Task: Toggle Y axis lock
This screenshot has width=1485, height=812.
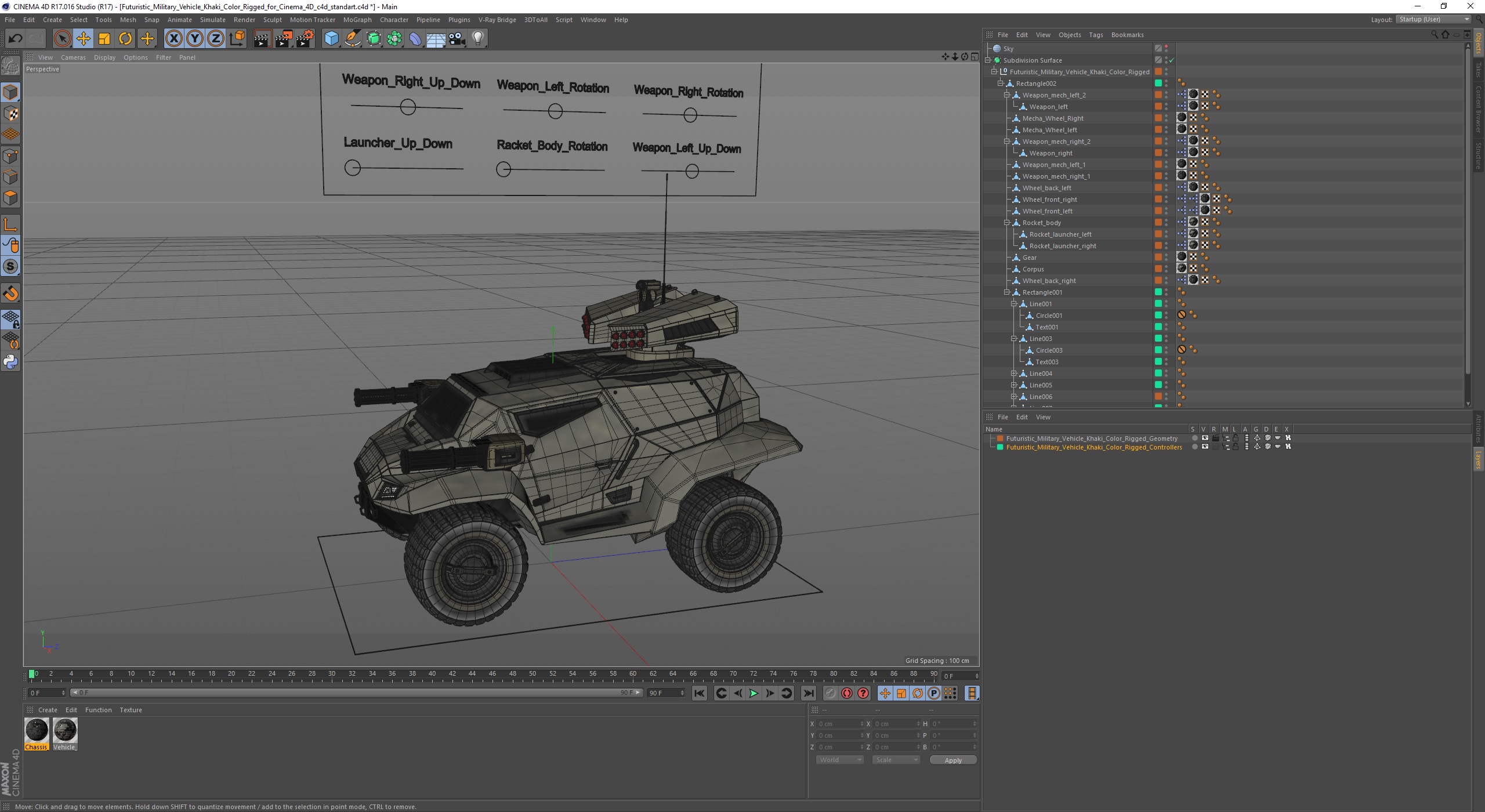Action: point(195,39)
